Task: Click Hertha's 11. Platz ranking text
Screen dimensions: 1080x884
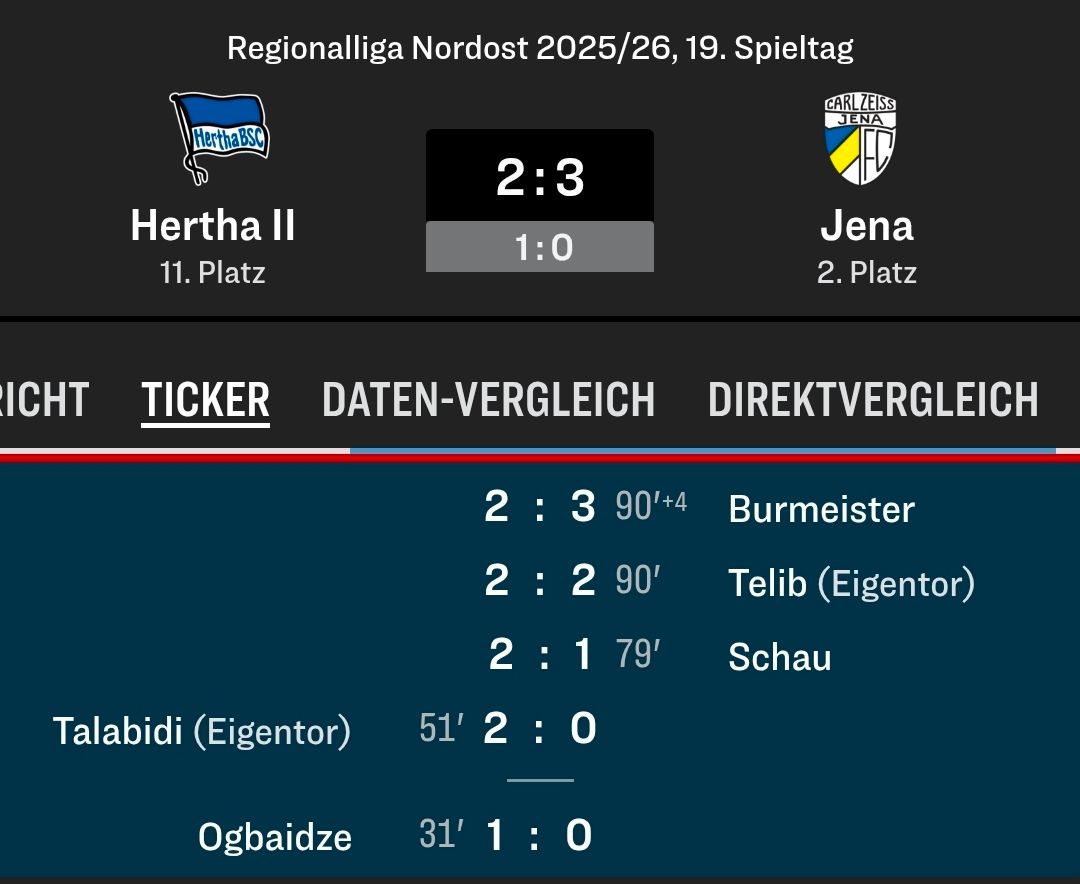Action: point(212,272)
